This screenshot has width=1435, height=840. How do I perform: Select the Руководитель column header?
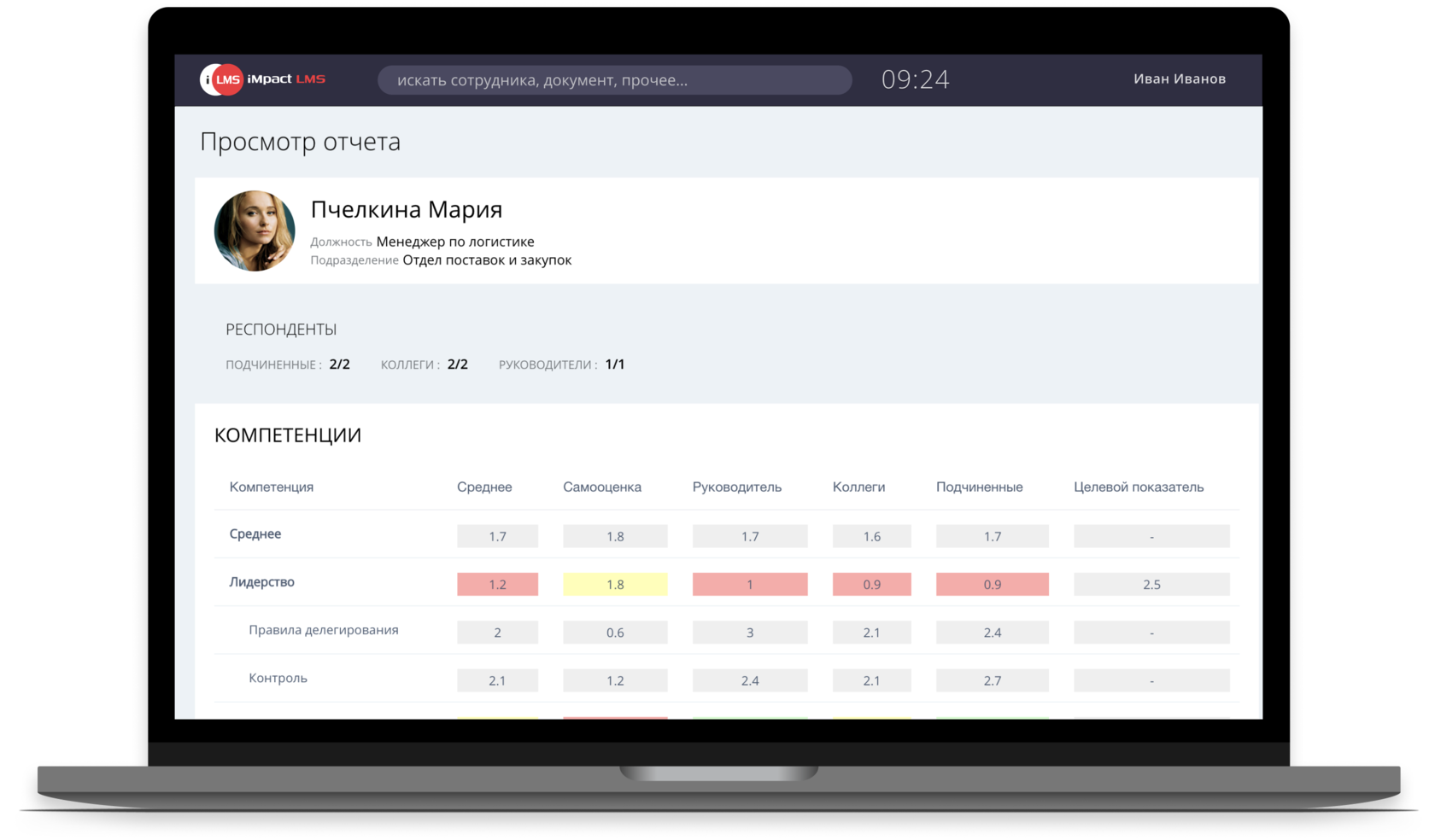736,487
